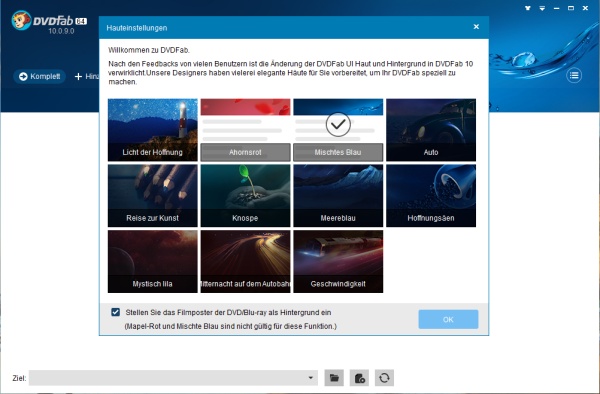Select the Auto skin with the car

pyautogui.click(x=431, y=130)
